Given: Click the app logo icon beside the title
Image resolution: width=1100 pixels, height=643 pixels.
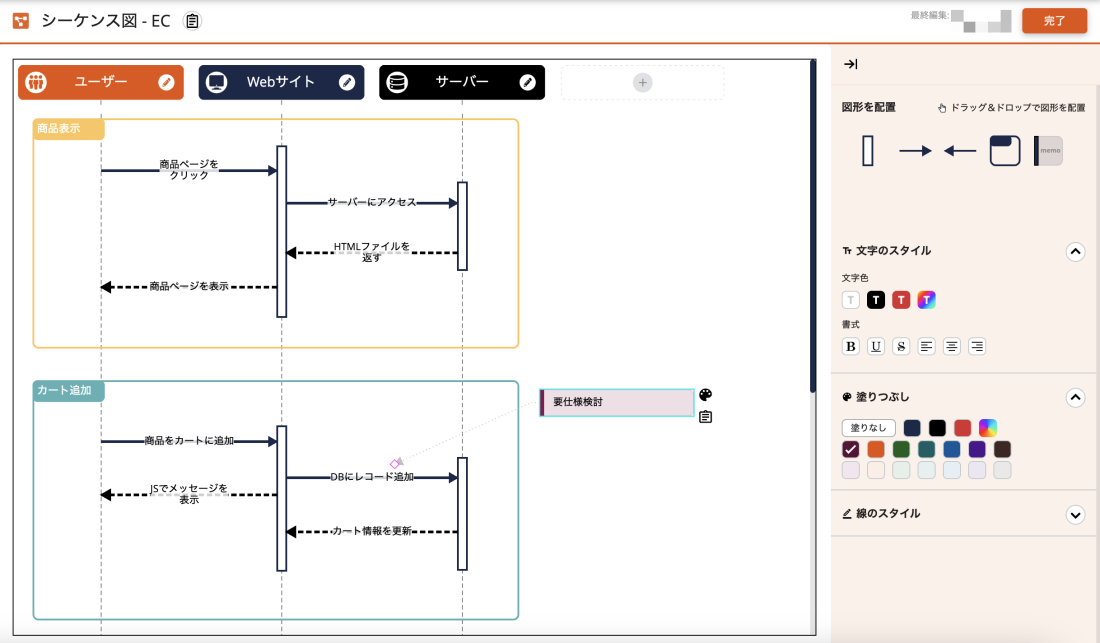Looking at the screenshot, I should tap(21, 21).
